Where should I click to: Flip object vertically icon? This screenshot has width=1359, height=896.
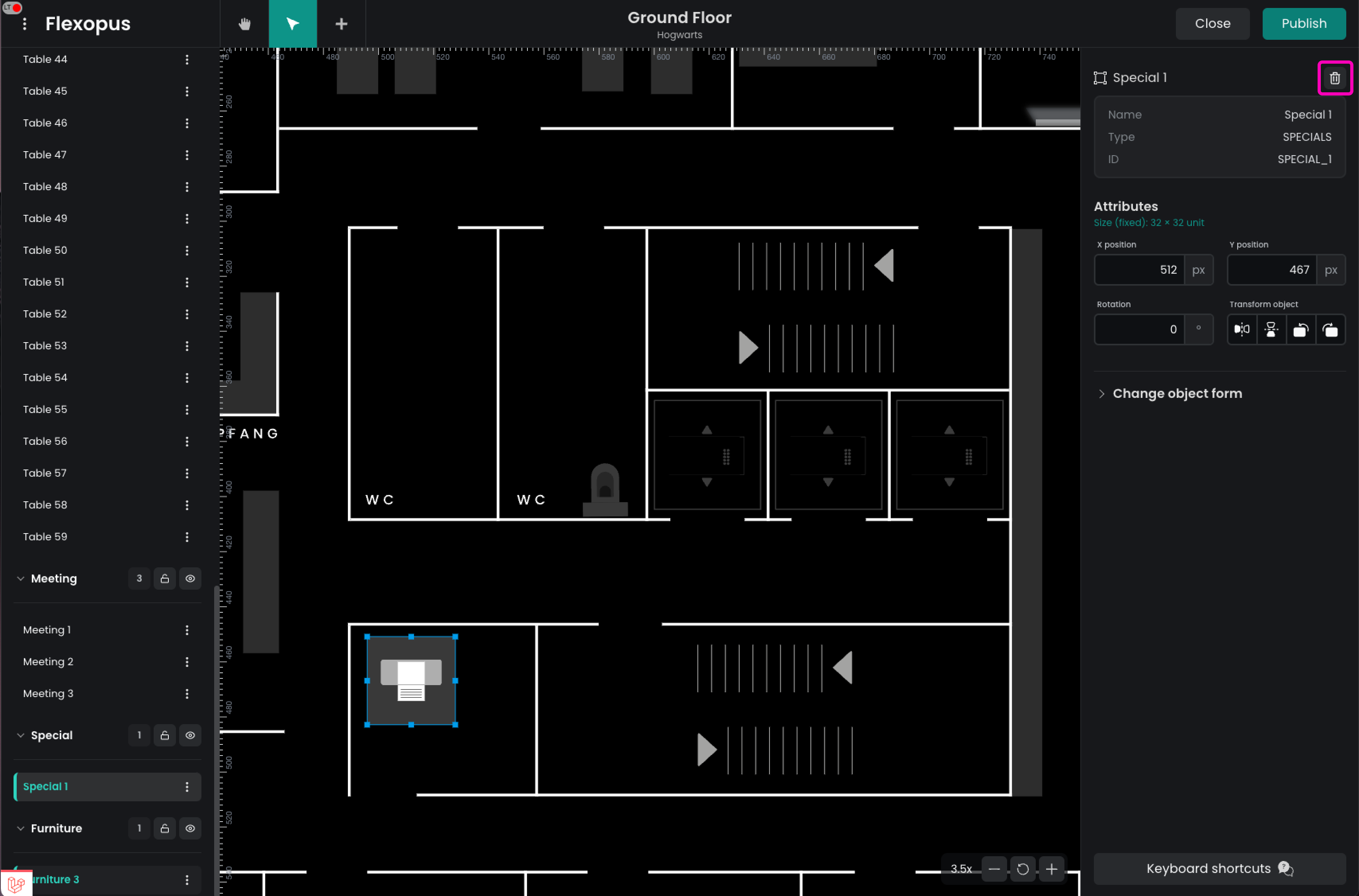[x=1271, y=329]
